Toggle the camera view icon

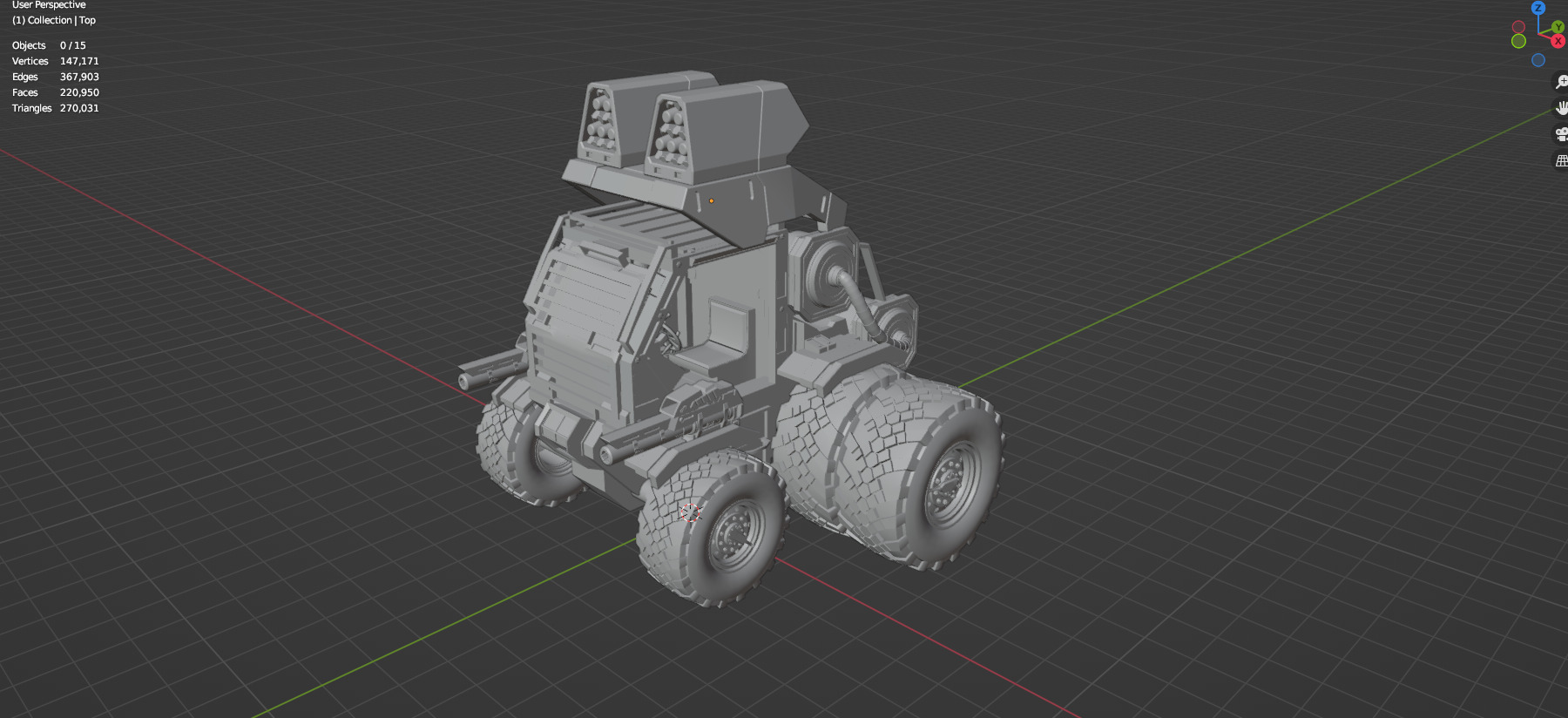pos(1561,134)
